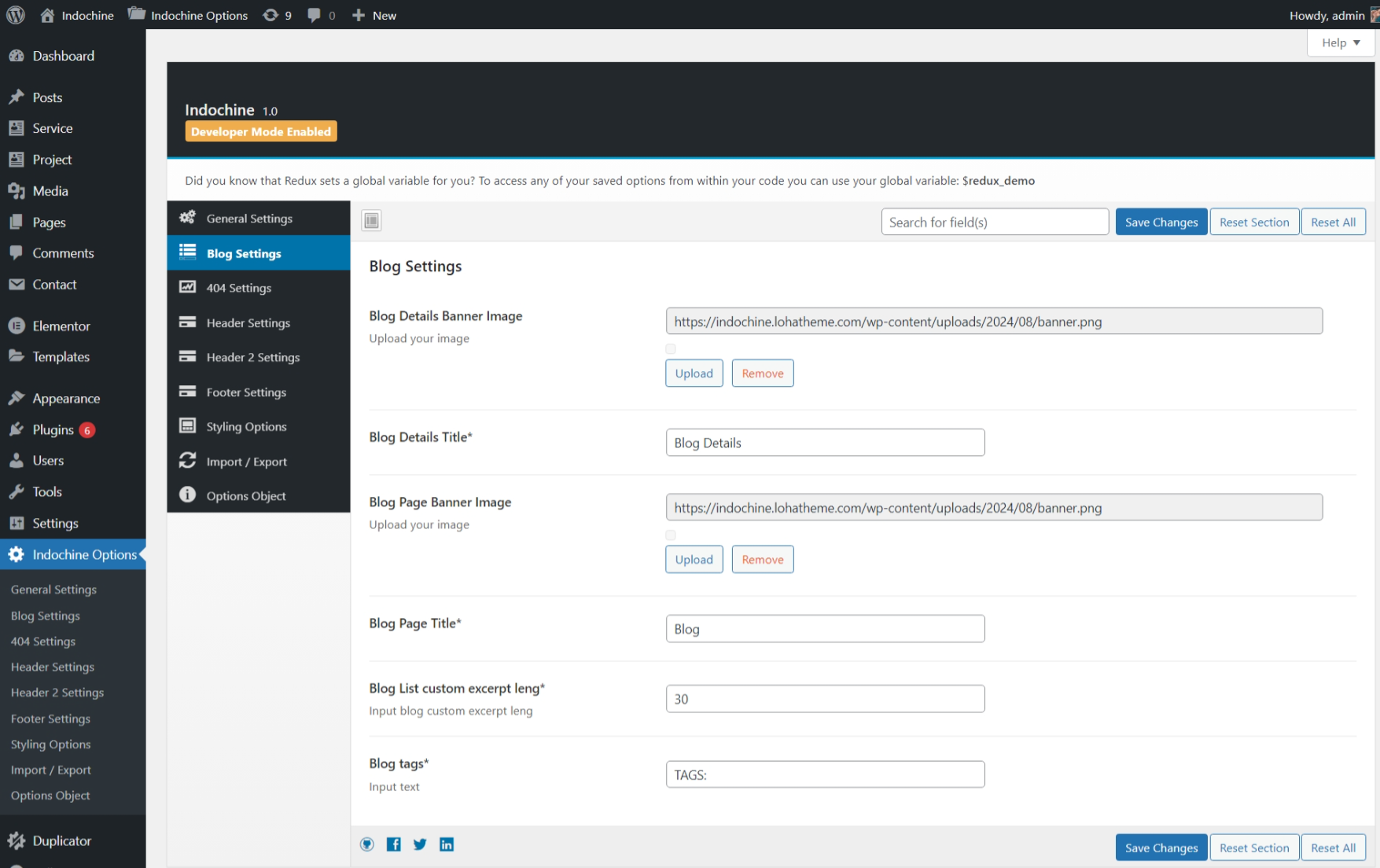The height and width of the screenshot is (868, 1380).
Task: Open Elementor from the admin sidebar
Action: point(61,325)
